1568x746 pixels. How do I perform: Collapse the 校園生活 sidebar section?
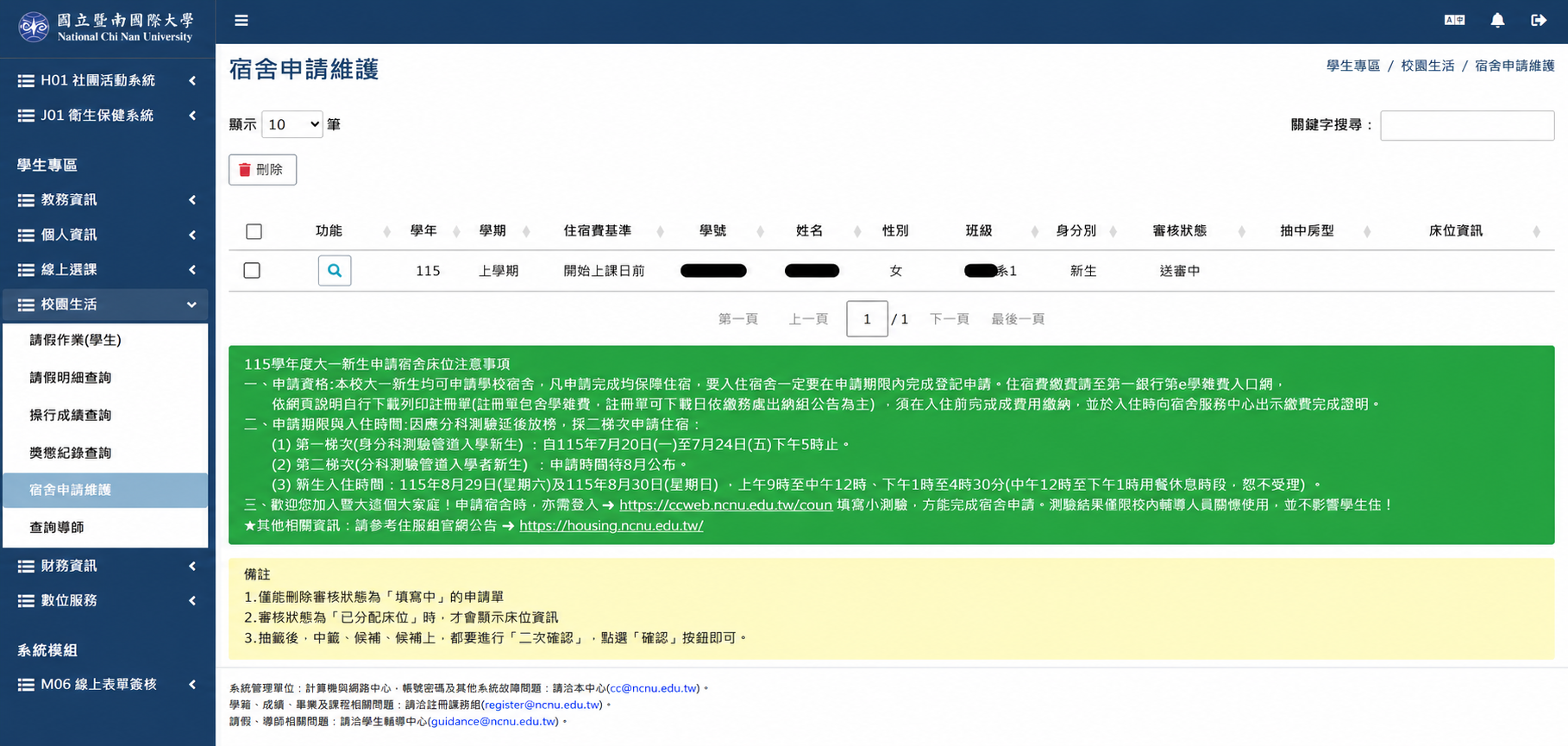click(107, 304)
